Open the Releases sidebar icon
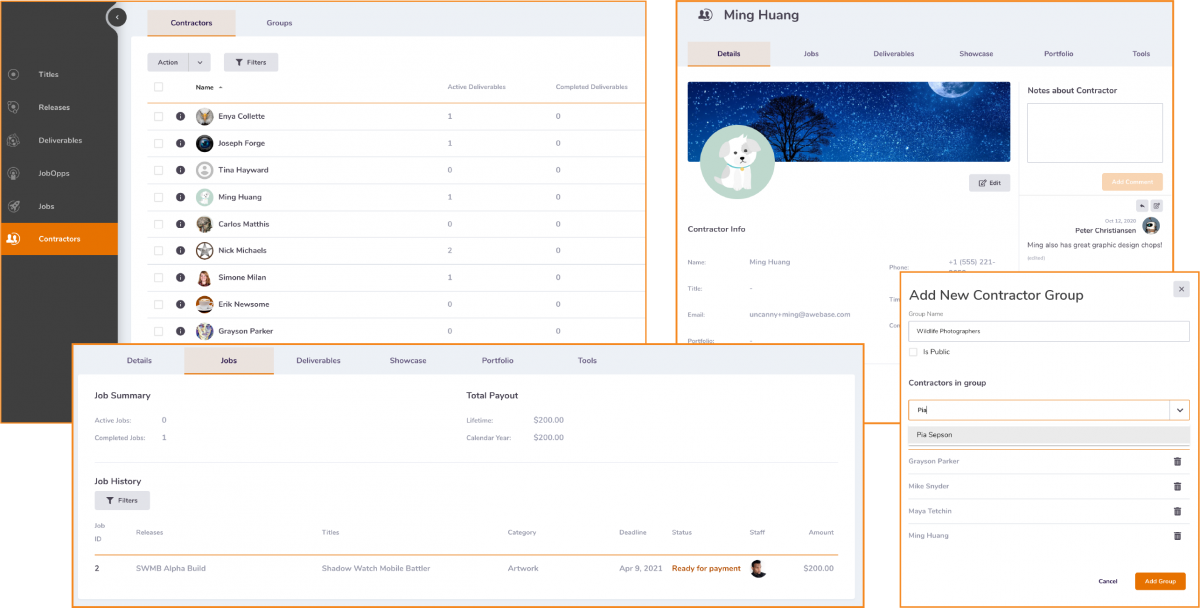The image size is (1200, 608). [14, 107]
